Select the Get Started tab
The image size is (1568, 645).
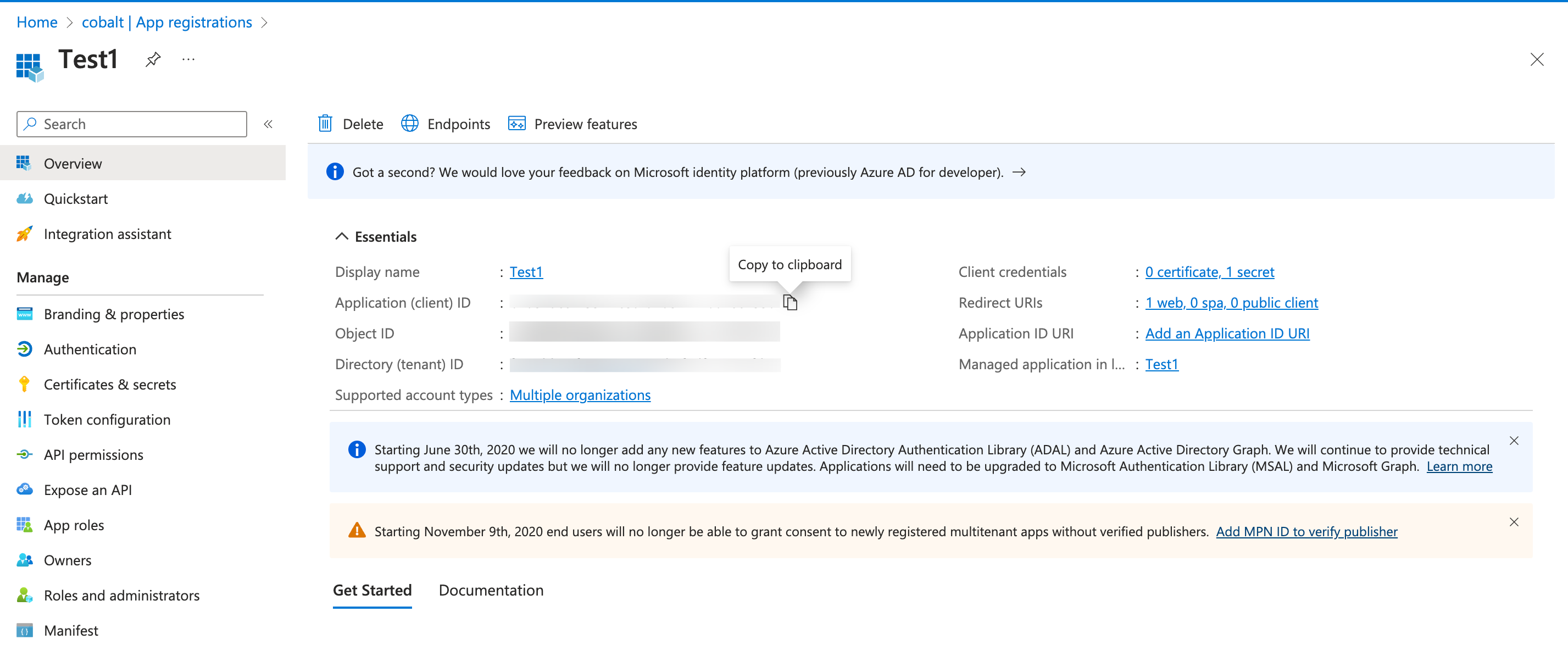[x=372, y=590]
